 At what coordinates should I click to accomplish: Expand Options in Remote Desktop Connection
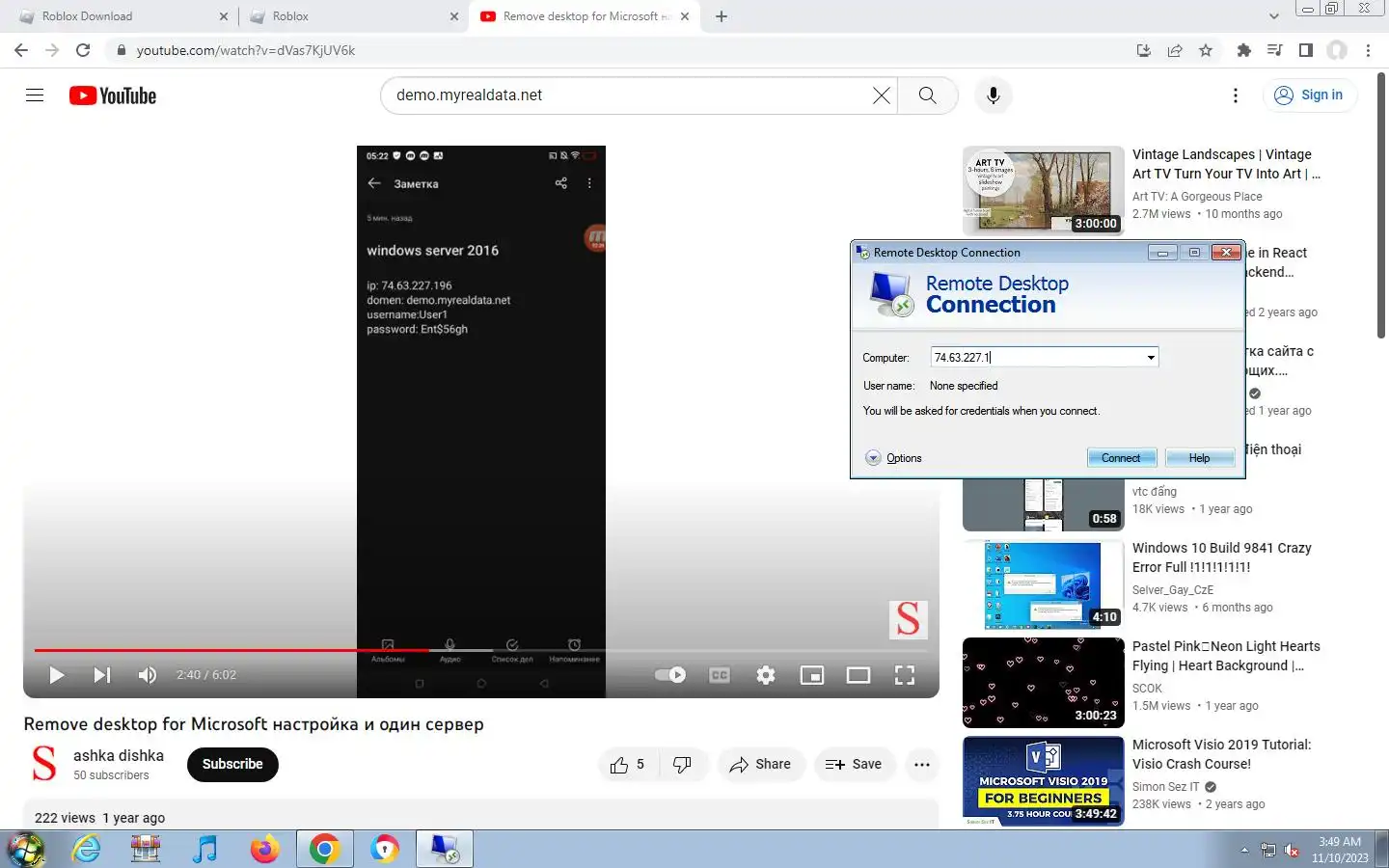click(893, 458)
